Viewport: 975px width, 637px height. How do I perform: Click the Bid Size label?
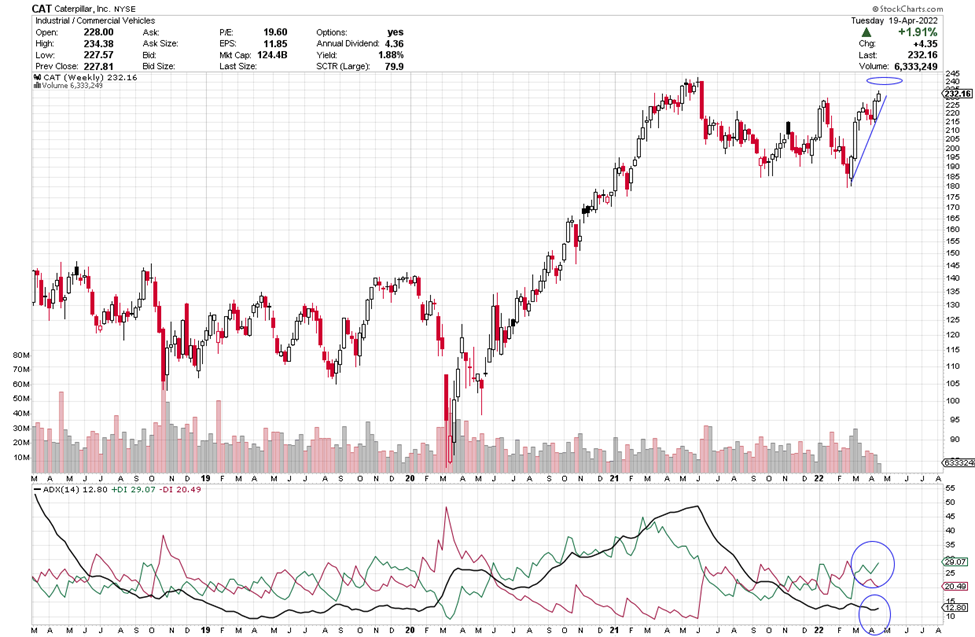(x=159, y=66)
